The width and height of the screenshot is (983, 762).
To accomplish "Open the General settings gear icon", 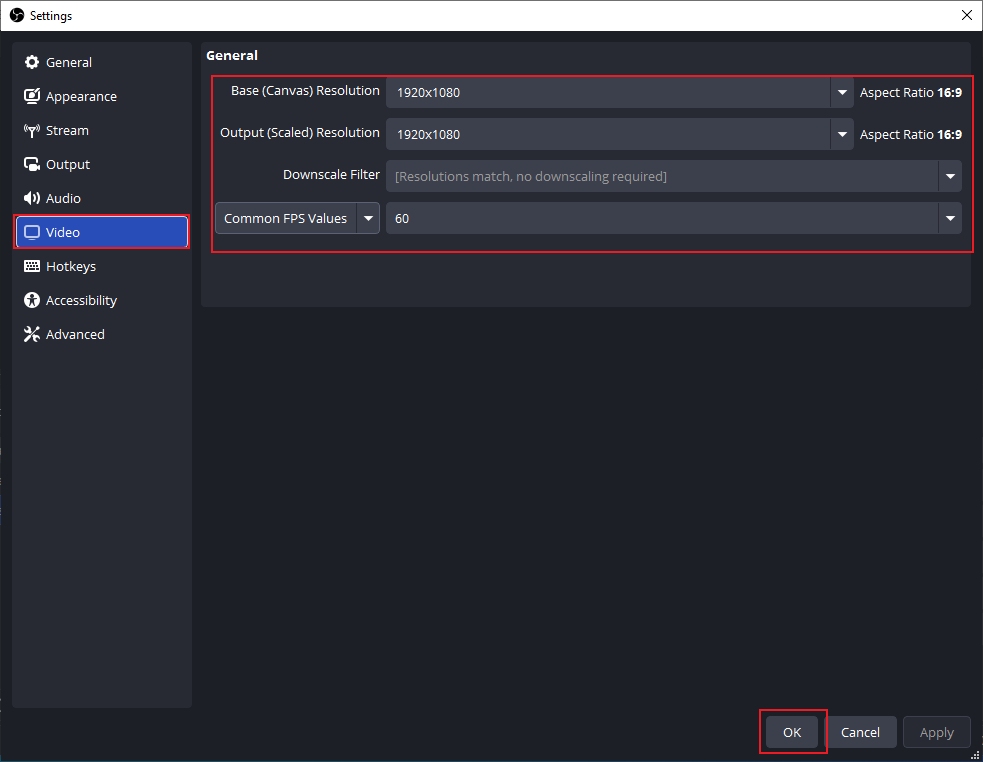I will pos(32,62).
